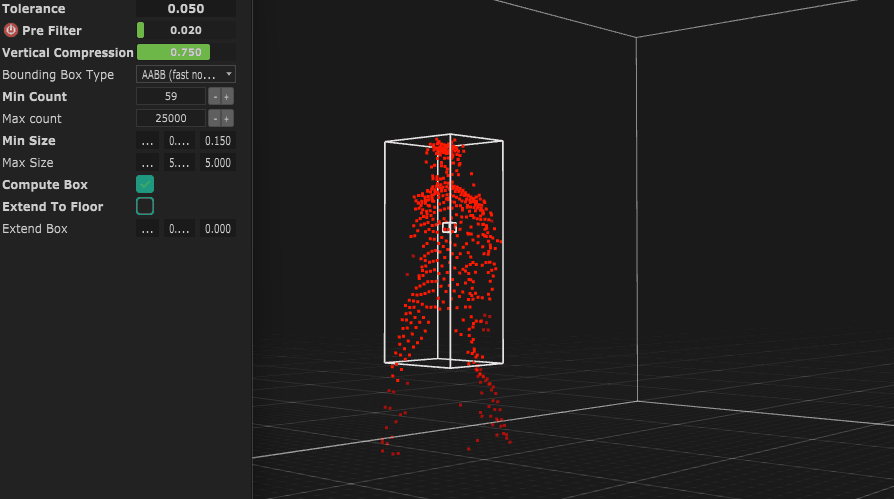Click the first Min Size value field
This screenshot has height=499, width=894.
pos(148,141)
